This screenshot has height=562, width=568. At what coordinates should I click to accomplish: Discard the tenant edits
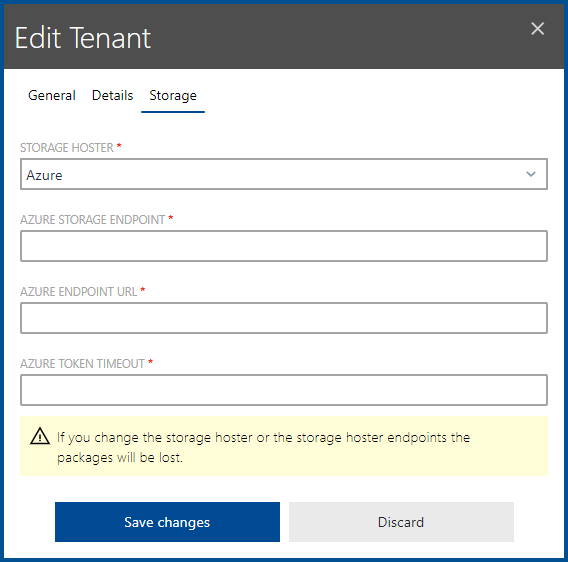(x=401, y=522)
